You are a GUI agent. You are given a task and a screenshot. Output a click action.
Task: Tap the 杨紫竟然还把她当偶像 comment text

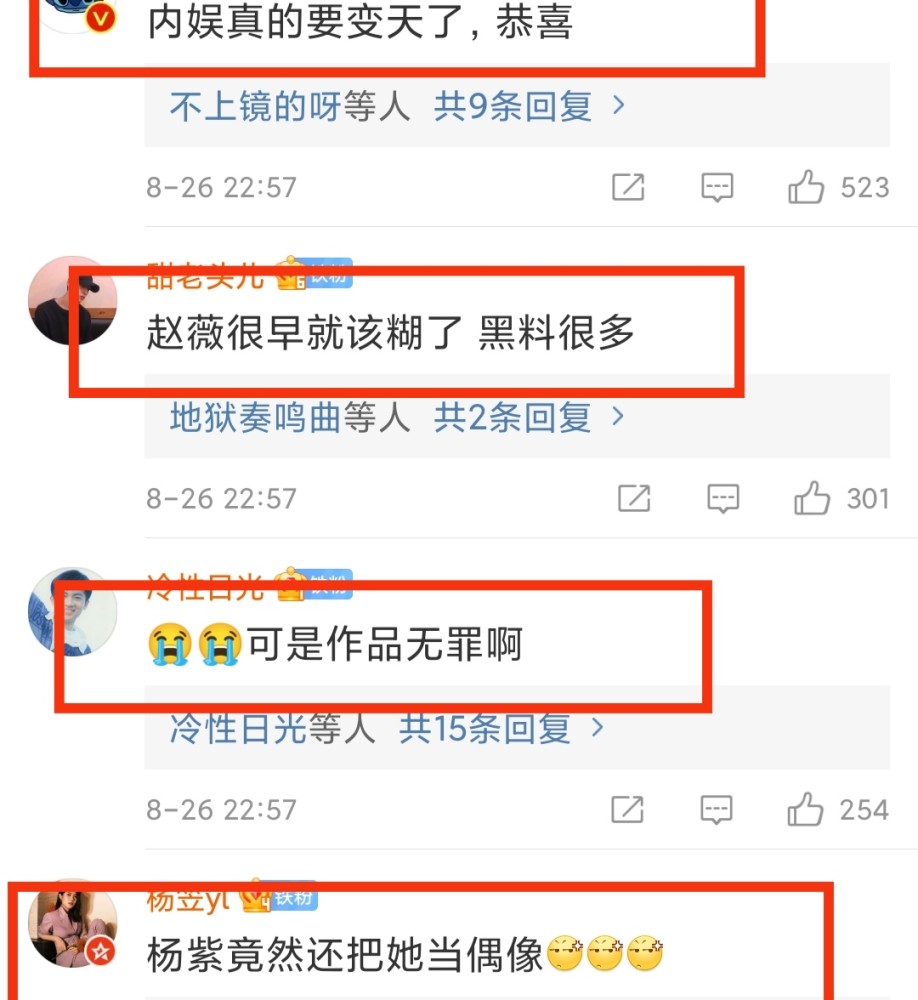click(x=344, y=955)
